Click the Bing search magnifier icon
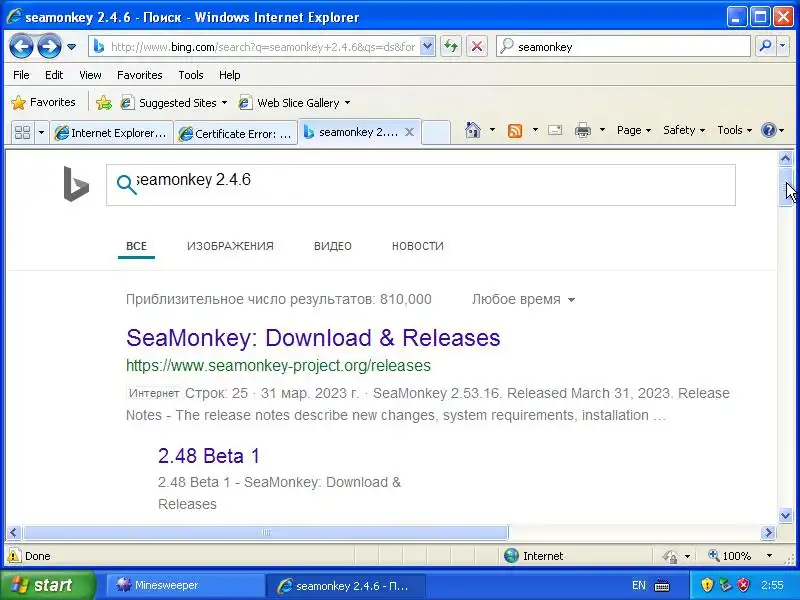The height and width of the screenshot is (600, 800). click(127, 185)
